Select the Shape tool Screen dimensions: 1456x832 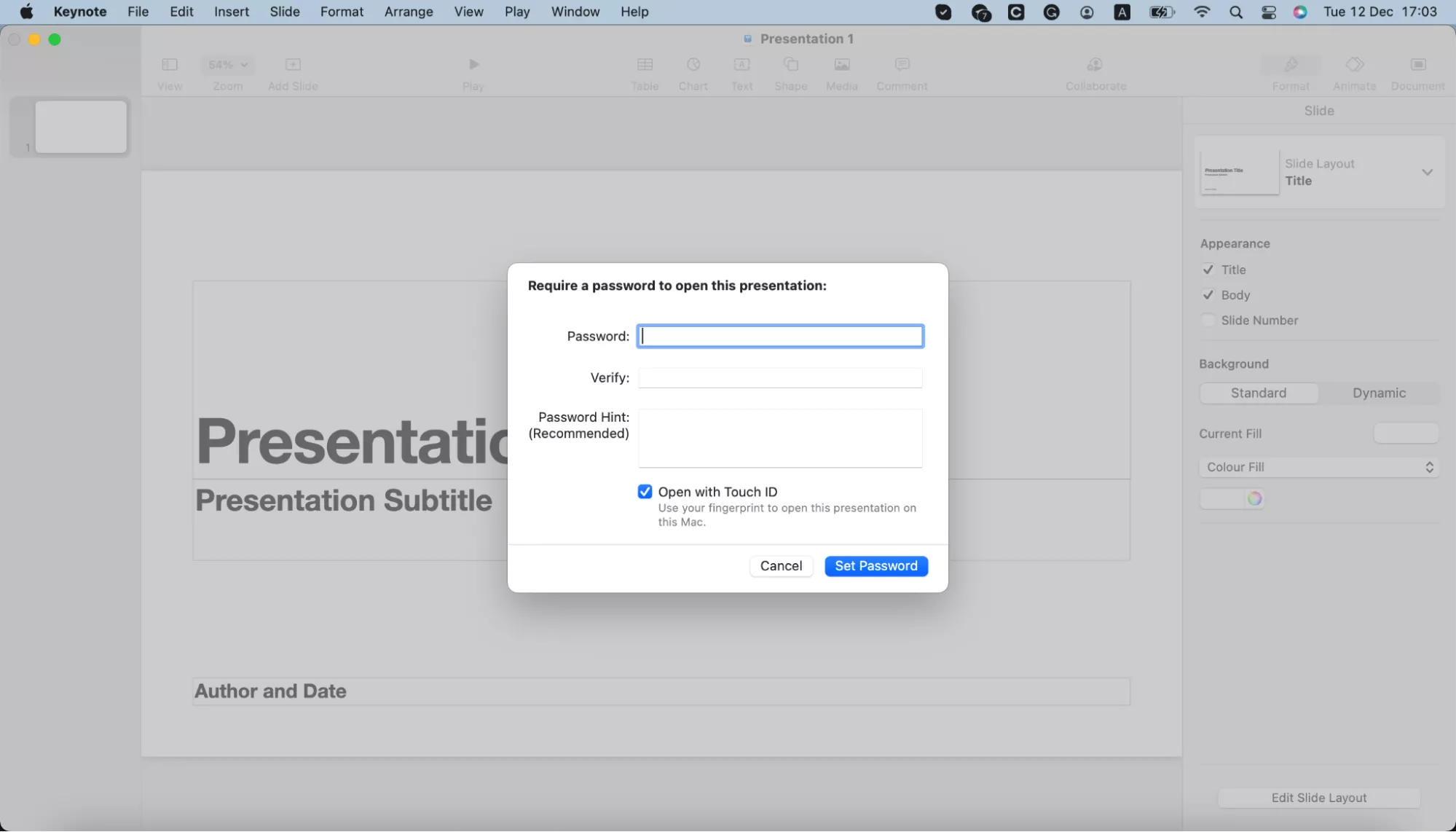(790, 73)
